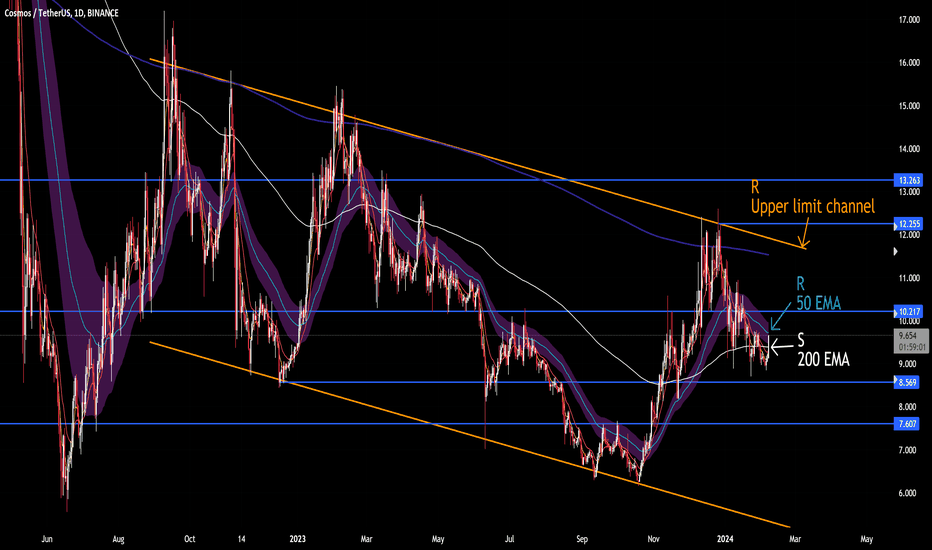Click the 7.000 price axis value
Screen dimensions: 932x550
point(907,451)
